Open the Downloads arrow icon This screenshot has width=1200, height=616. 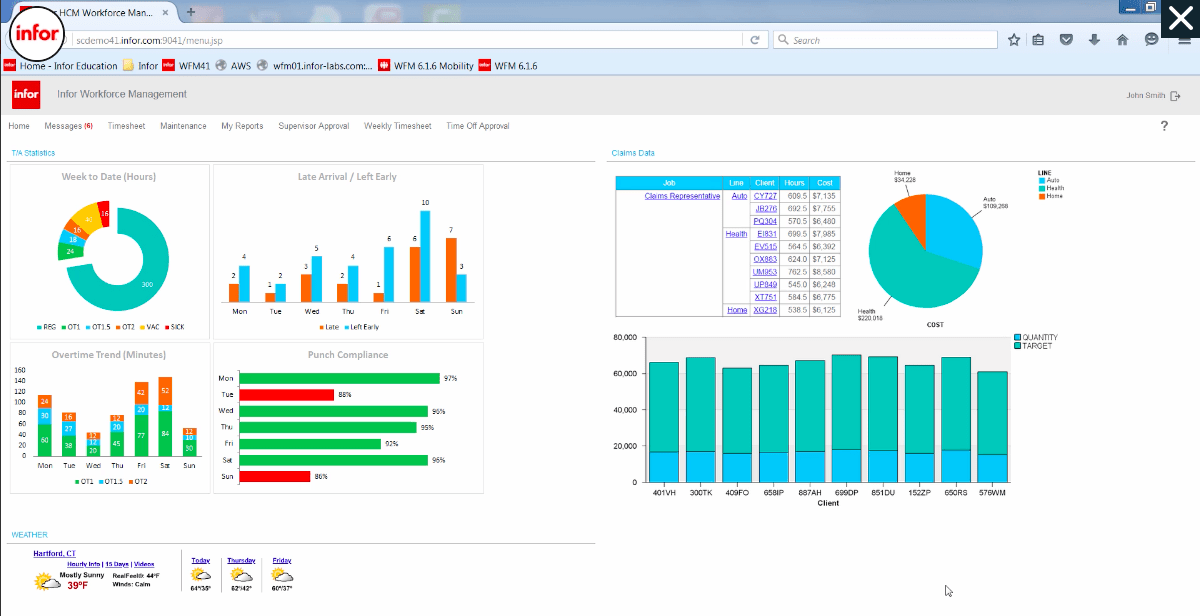[1096, 38]
